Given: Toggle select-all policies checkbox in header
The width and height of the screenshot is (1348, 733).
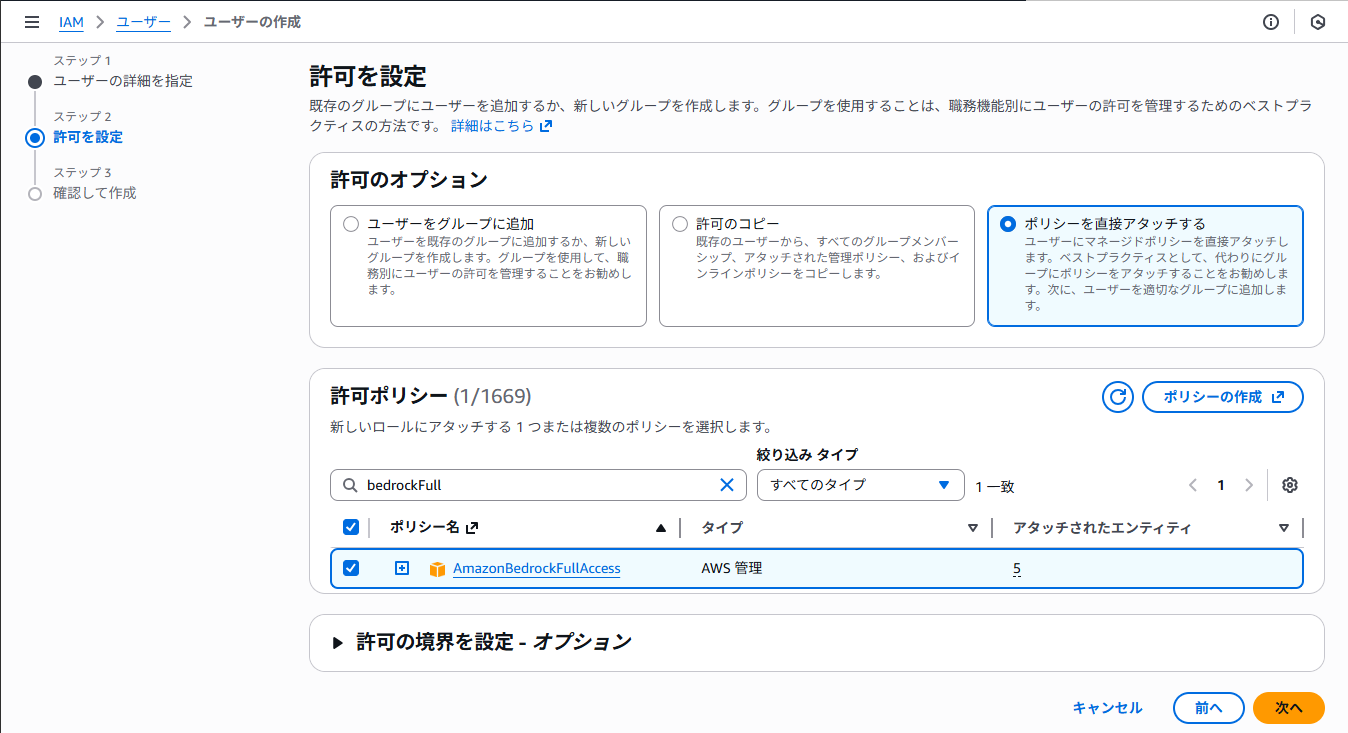Looking at the screenshot, I should click(351, 527).
